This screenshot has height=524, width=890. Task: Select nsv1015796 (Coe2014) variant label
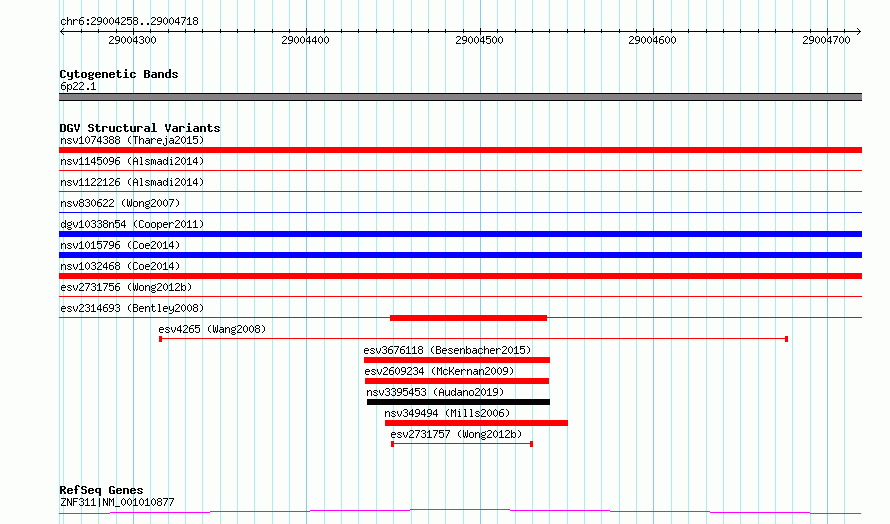[x=120, y=245]
